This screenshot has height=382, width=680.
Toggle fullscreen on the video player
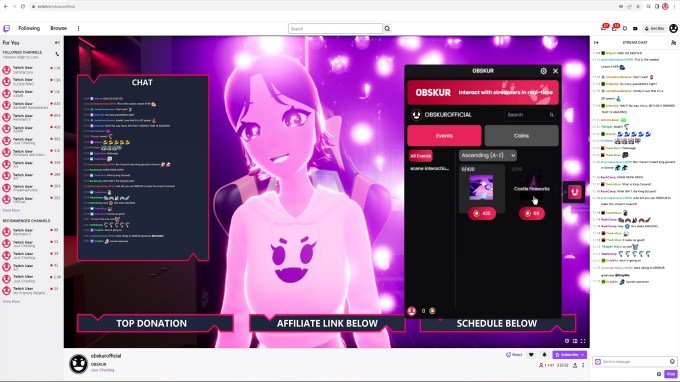tap(583, 341)
